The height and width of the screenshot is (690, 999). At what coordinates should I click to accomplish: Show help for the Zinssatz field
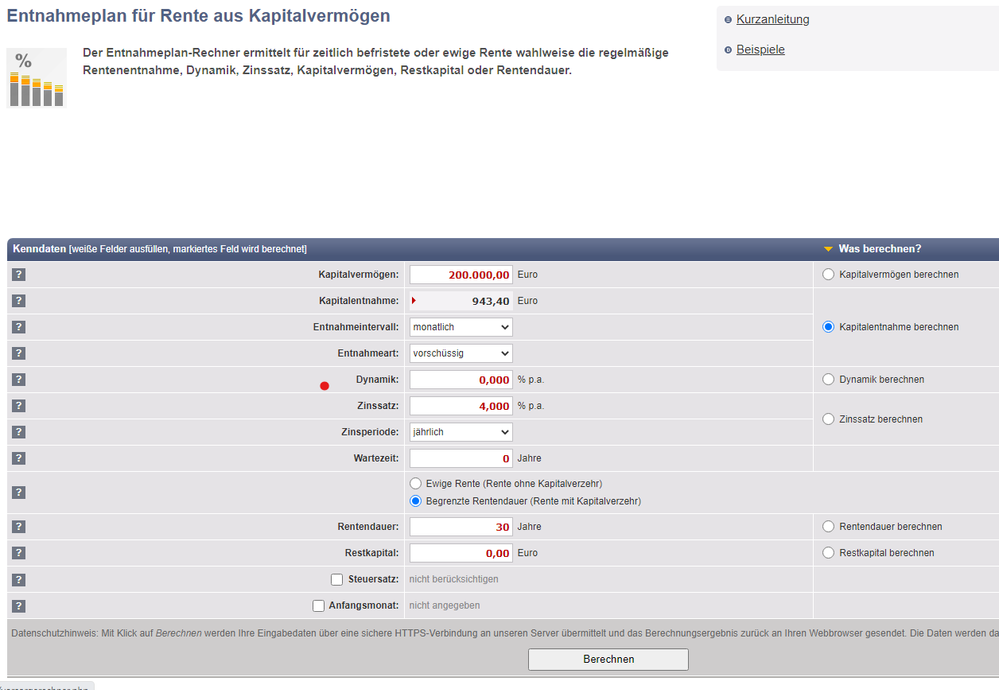pyautogui.click(x=18, y=406)
